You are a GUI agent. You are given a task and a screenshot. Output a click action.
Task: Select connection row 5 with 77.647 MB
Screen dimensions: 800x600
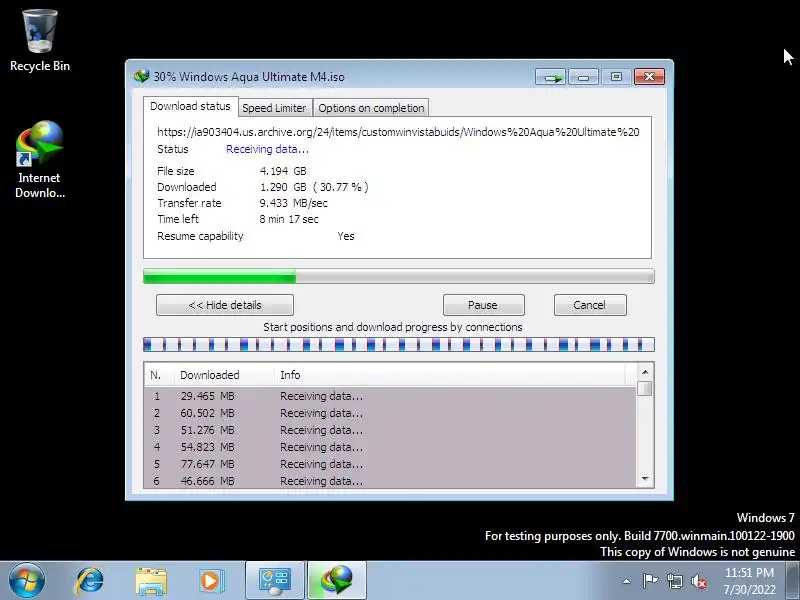390,464
